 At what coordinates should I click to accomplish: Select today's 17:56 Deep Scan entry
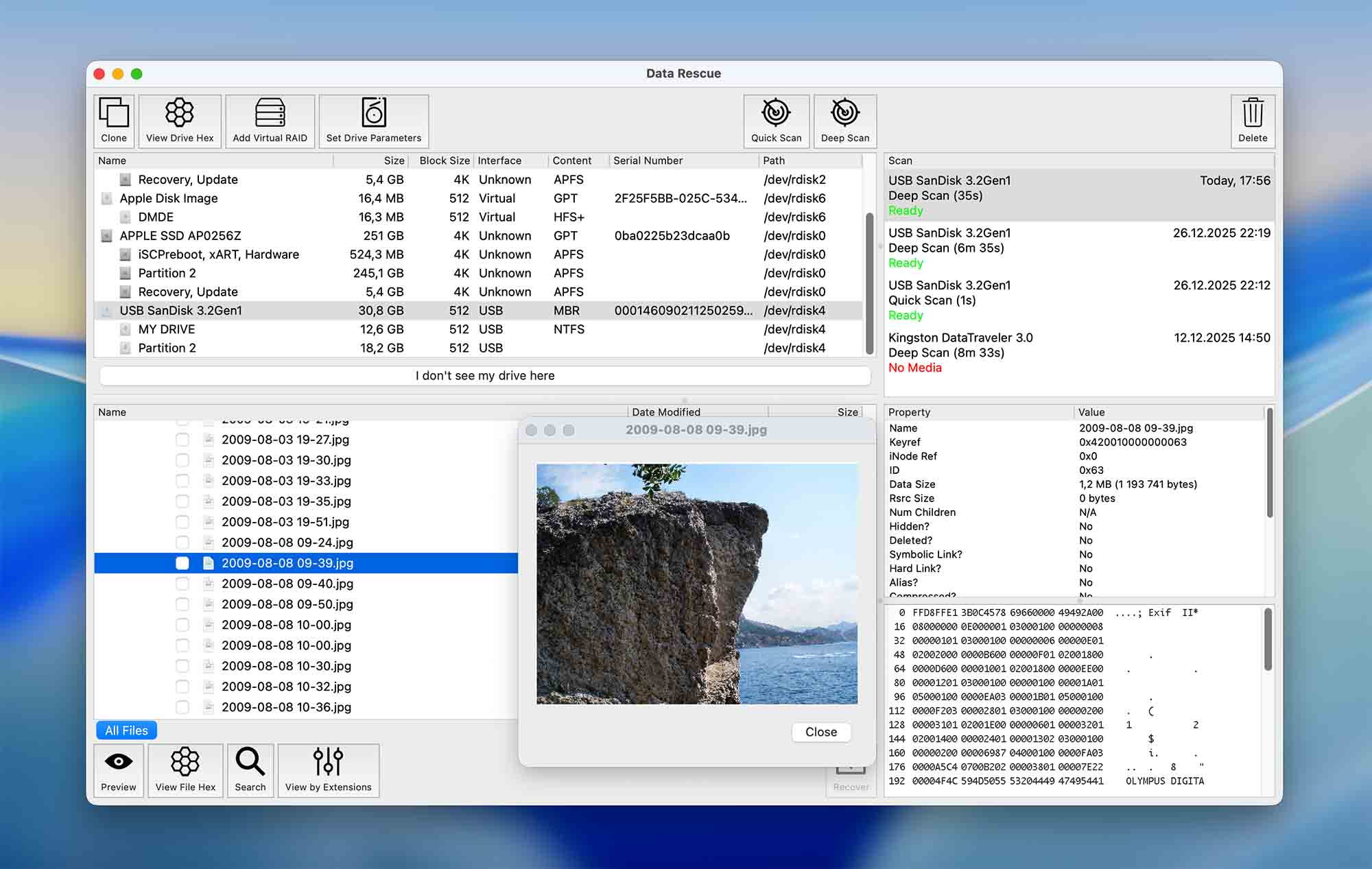coord(1079,195)
